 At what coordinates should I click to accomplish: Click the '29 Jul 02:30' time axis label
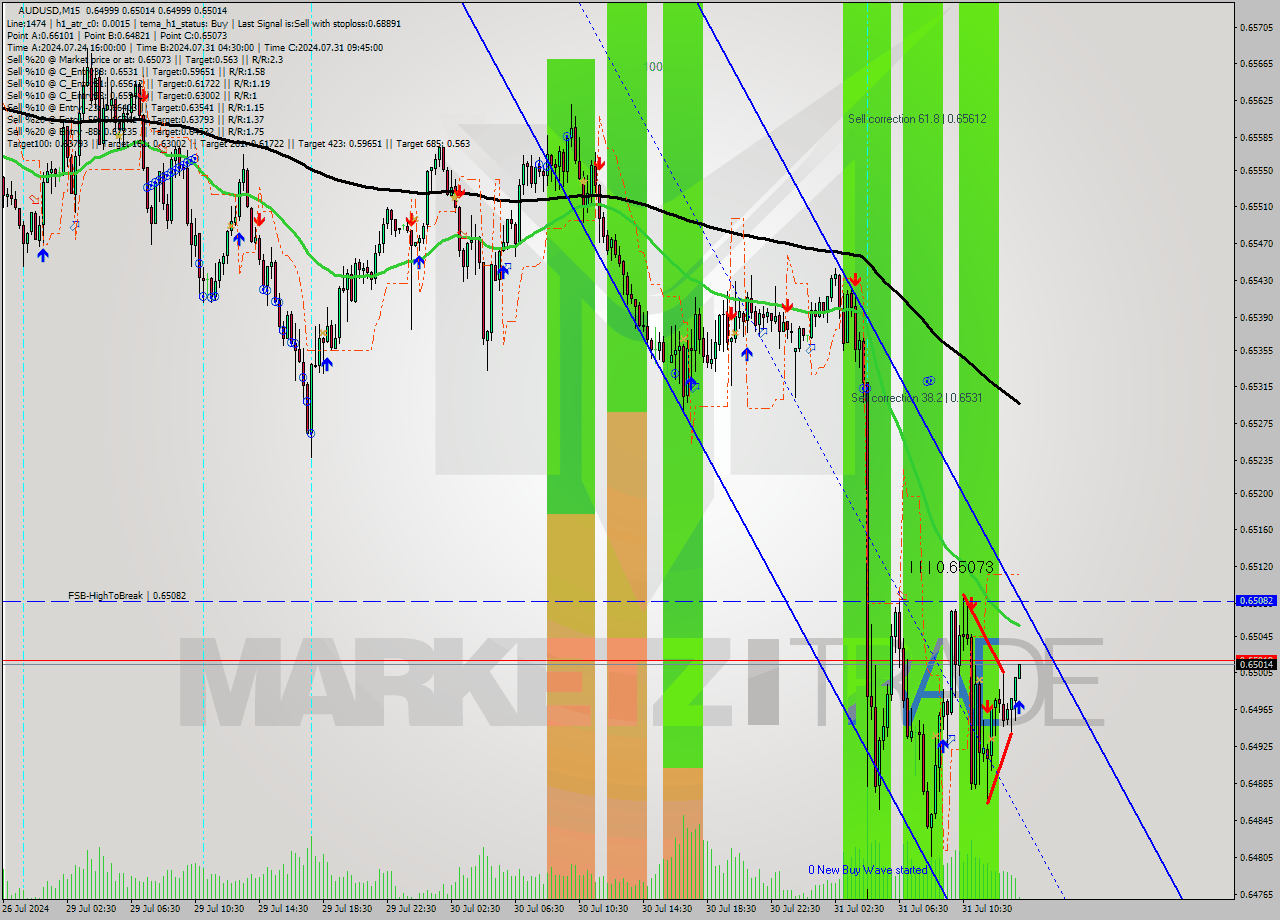click(90, 909)
